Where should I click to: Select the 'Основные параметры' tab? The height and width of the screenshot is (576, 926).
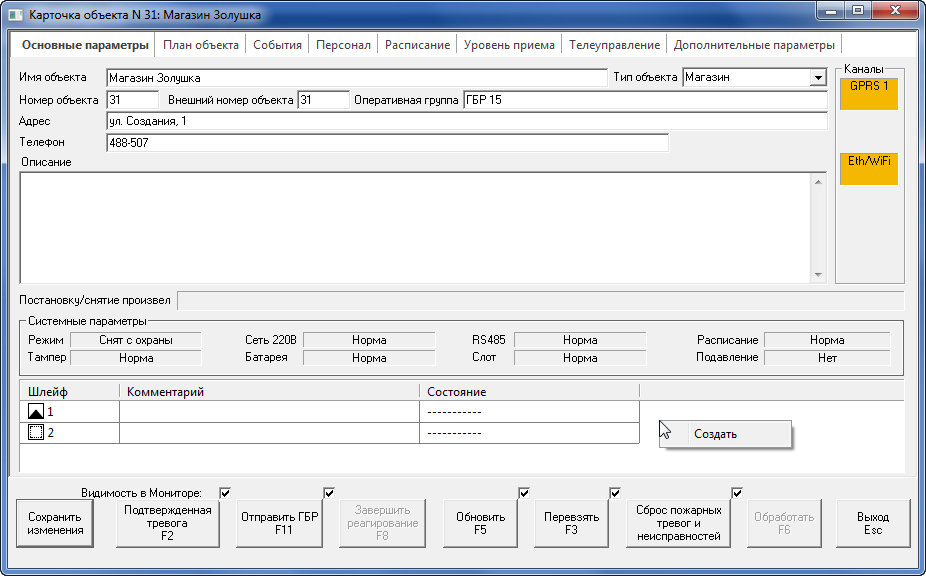[x=85, y=45]
